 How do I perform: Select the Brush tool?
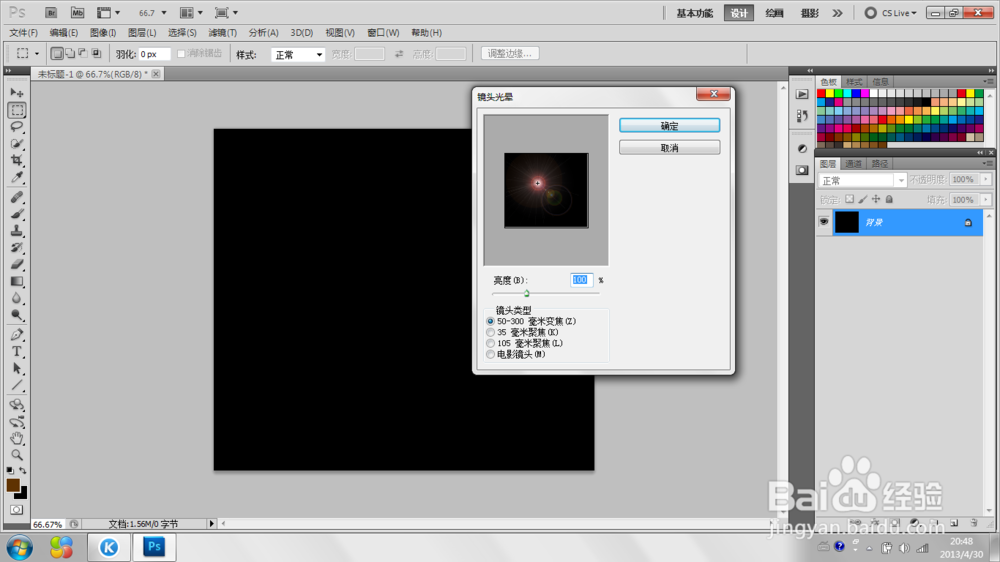click(x=17, y=214)
